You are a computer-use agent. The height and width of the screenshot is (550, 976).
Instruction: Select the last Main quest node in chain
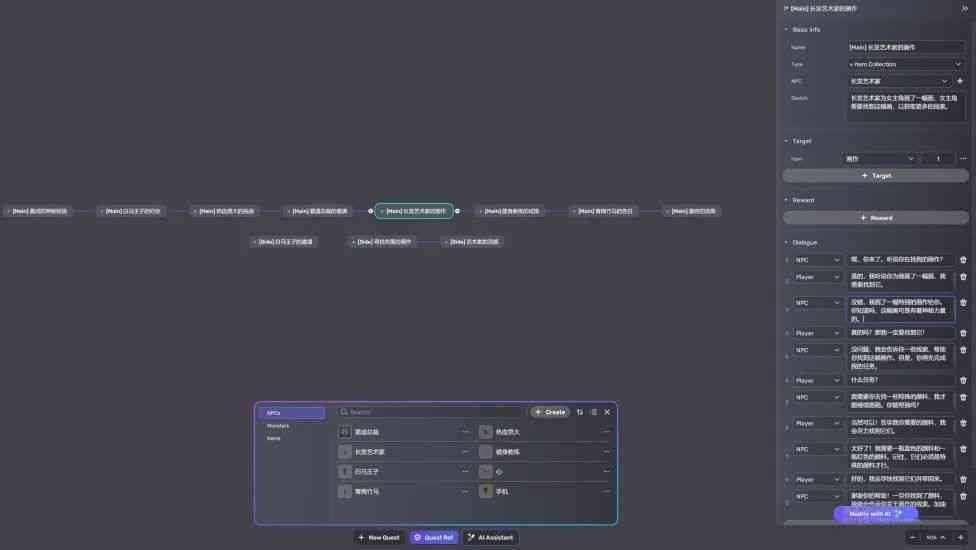[x=692, y=212]
